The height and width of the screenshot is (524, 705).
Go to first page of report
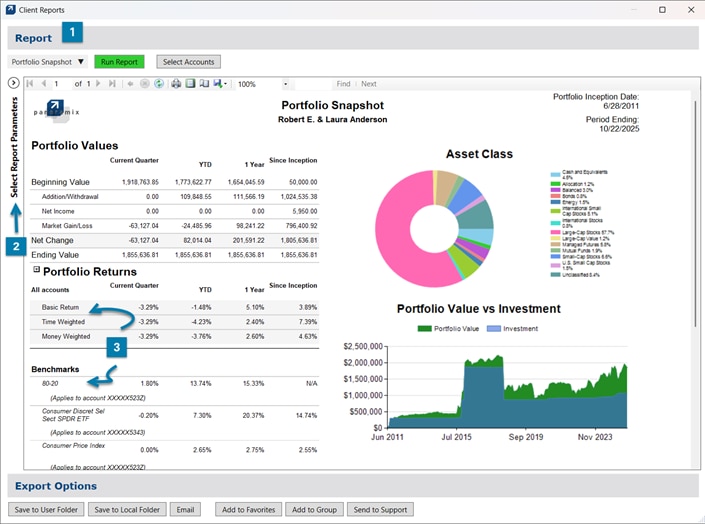point(29,84)
